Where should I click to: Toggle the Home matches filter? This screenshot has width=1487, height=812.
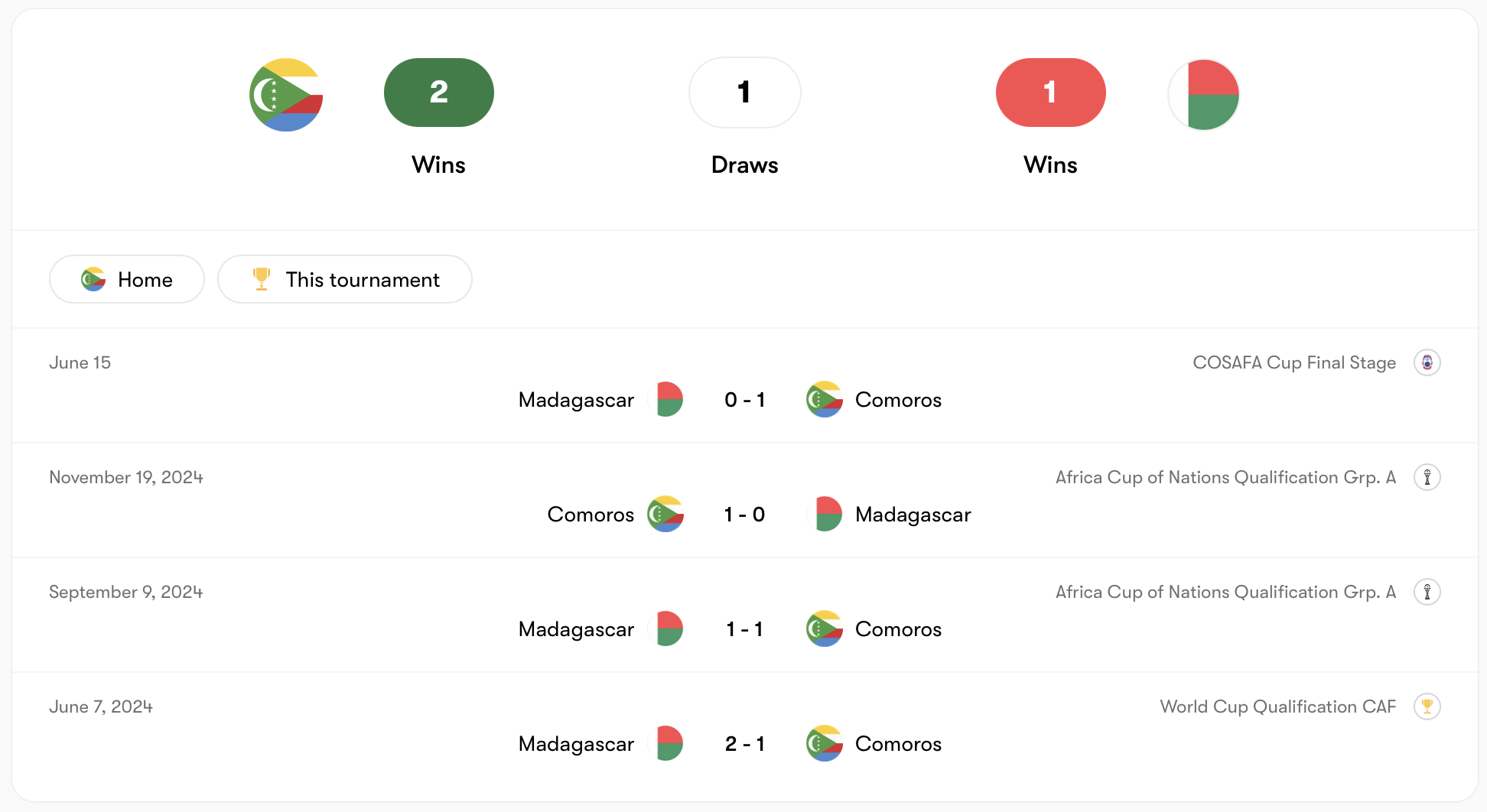[x=127, y=280]
